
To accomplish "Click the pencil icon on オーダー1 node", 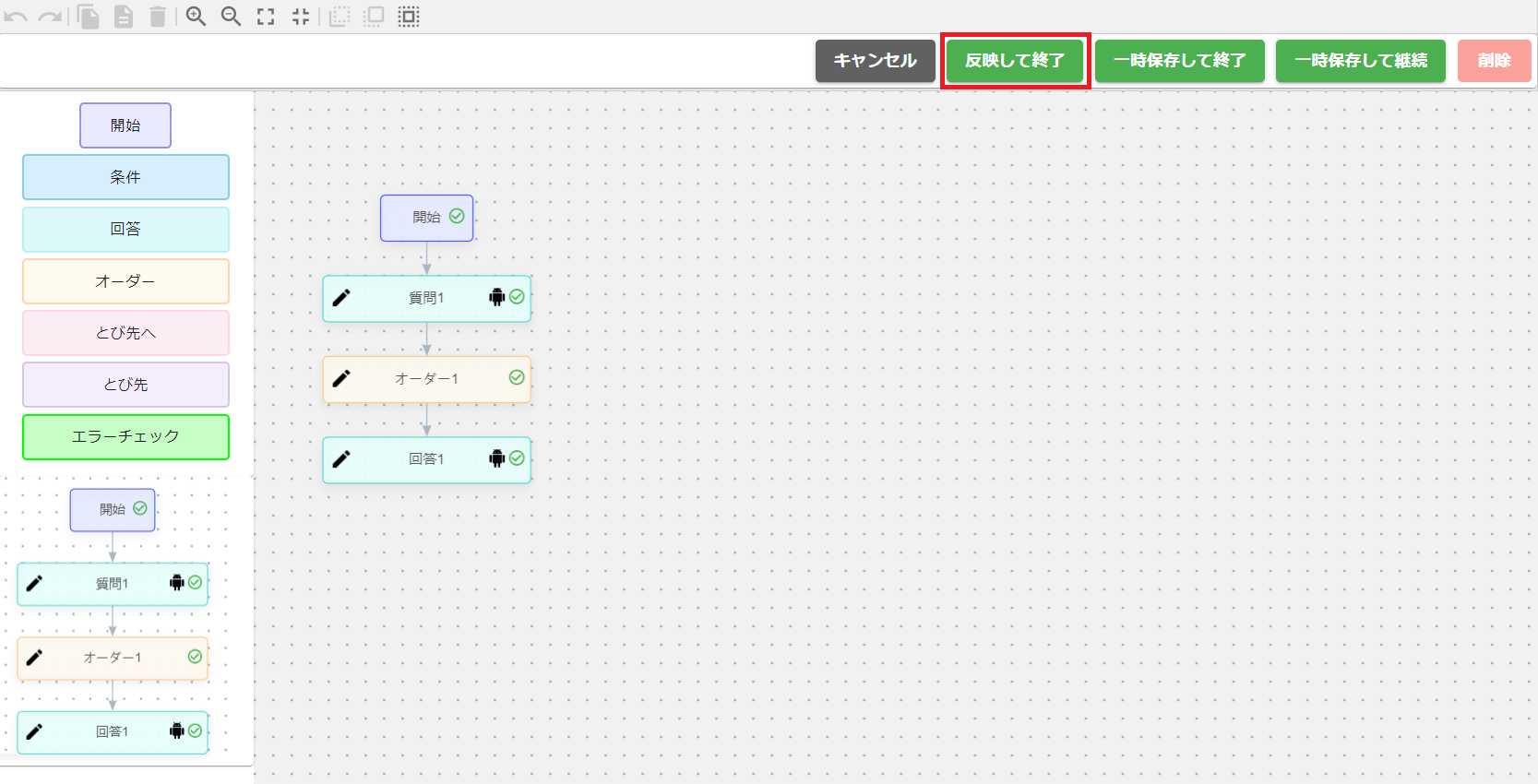I will tap(341, 379).
